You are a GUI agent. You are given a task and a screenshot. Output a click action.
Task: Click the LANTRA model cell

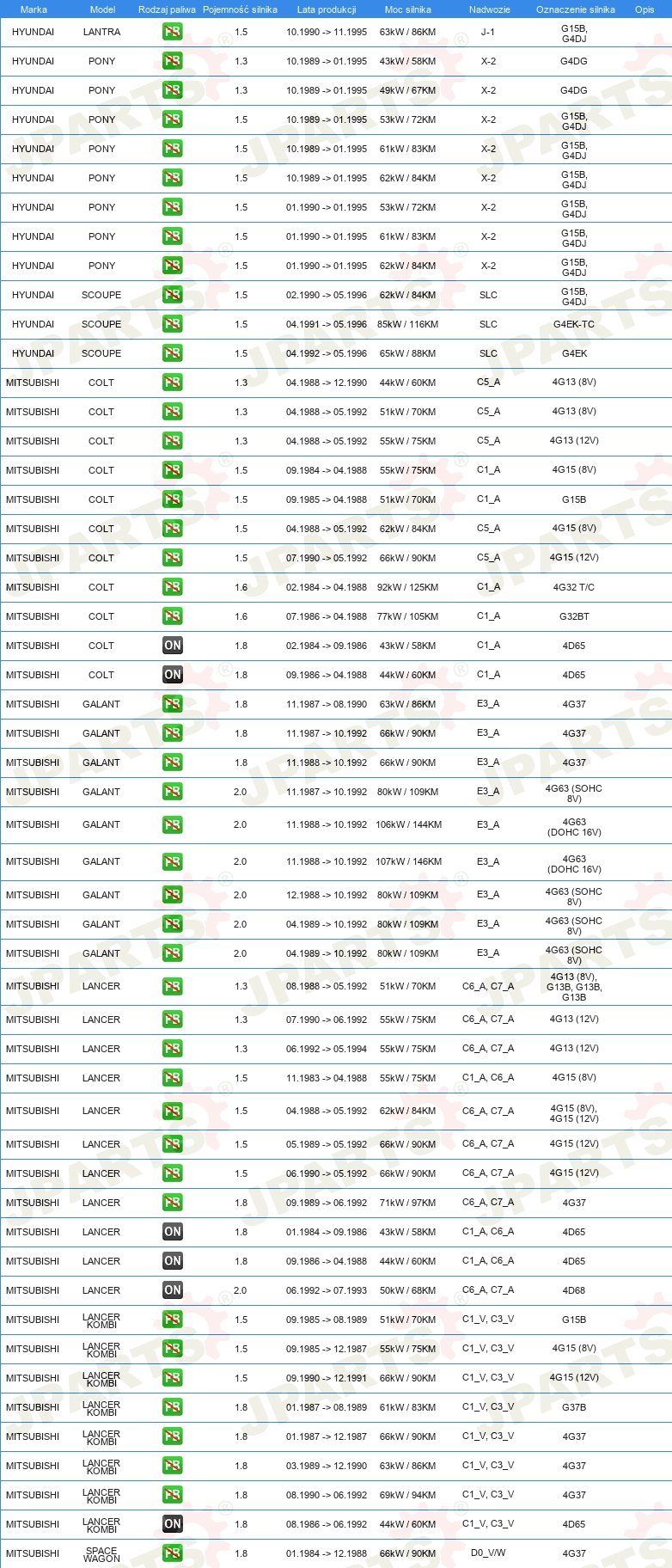click(x=101, y=32)
